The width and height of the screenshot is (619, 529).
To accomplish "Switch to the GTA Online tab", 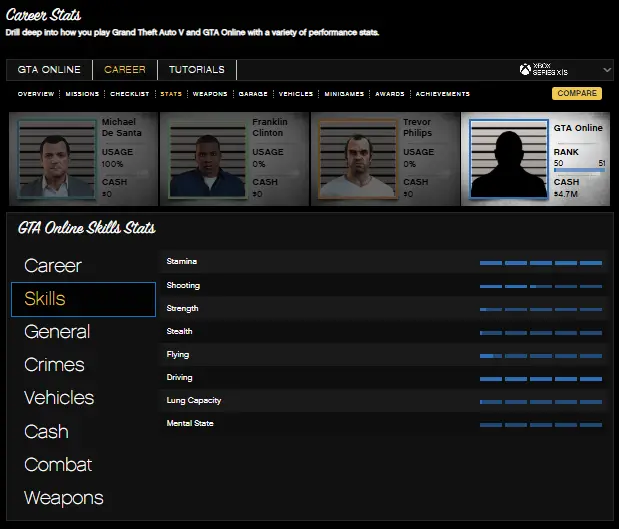I will pyautogui.click(x=49, y=70).
